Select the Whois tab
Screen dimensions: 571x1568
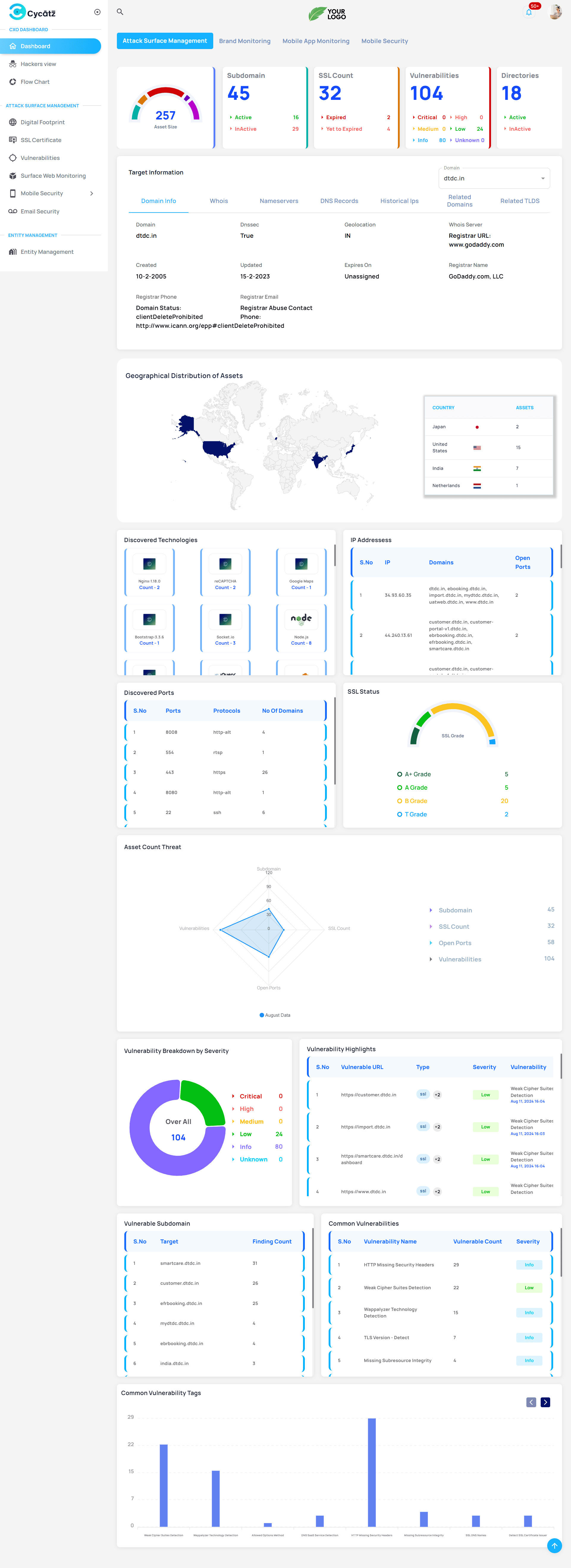219,201
